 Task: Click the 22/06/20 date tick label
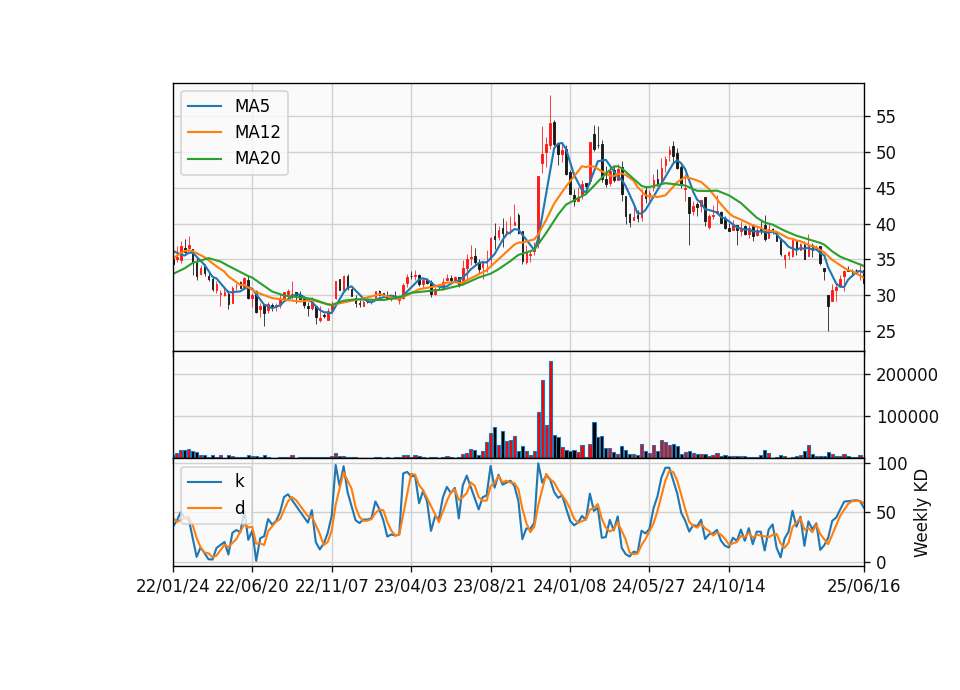point(252,586)
